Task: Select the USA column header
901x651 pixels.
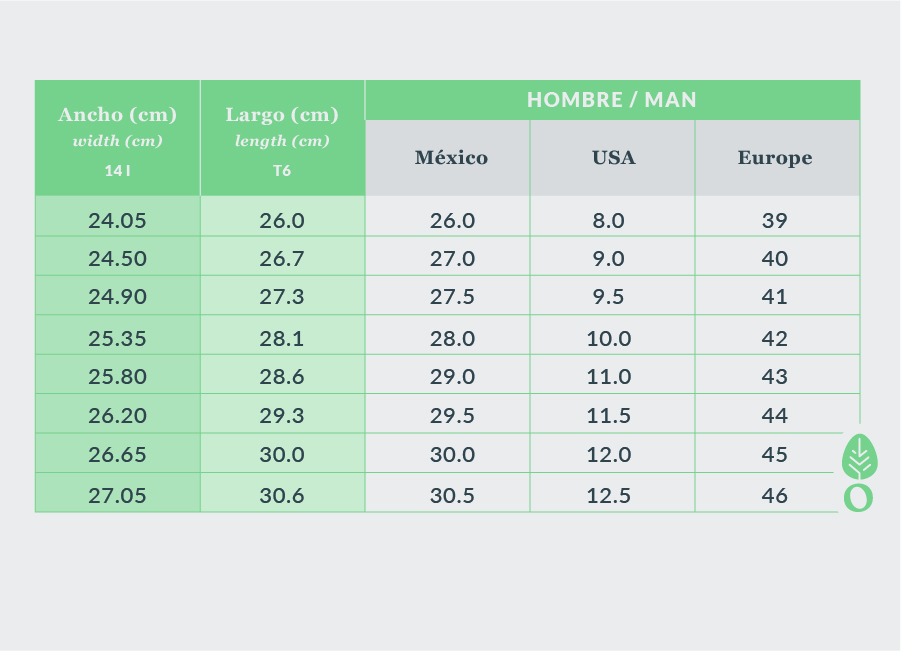Action: pos(613,158)
